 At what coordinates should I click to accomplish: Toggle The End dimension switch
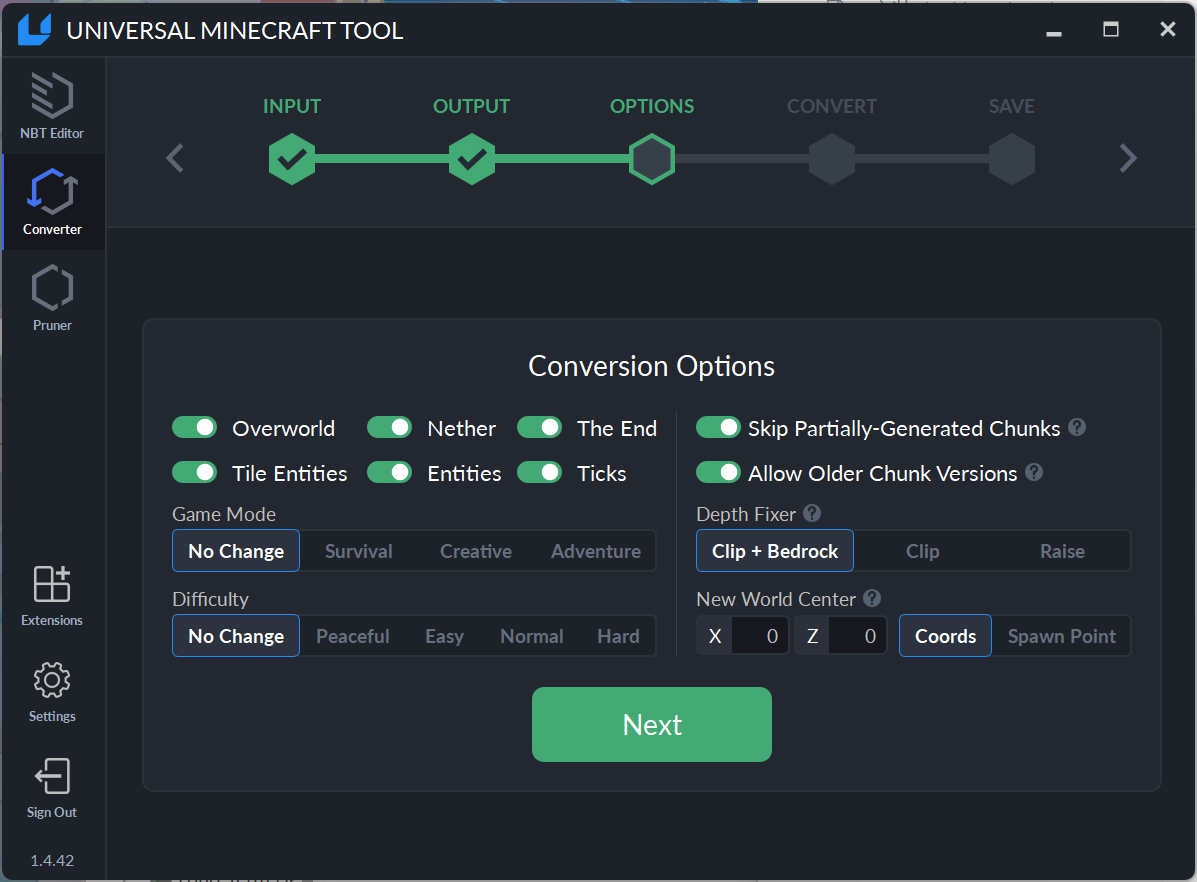point(540,428)
